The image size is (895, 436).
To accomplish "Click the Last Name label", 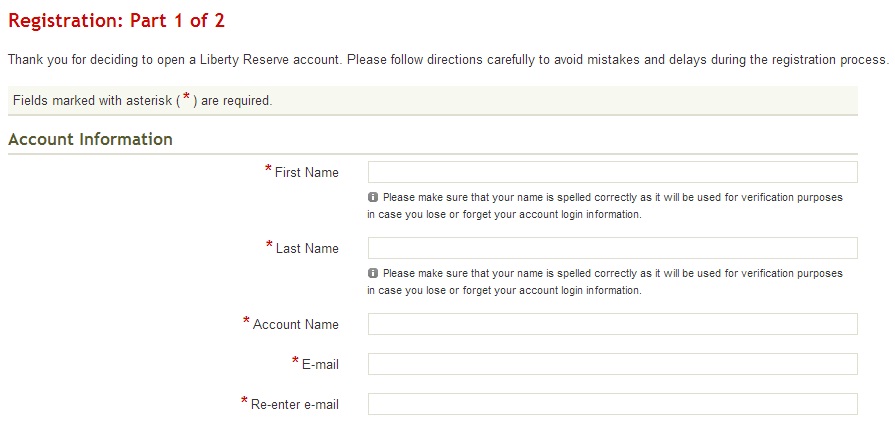I will pyautogui.click(x=308, y=249).
